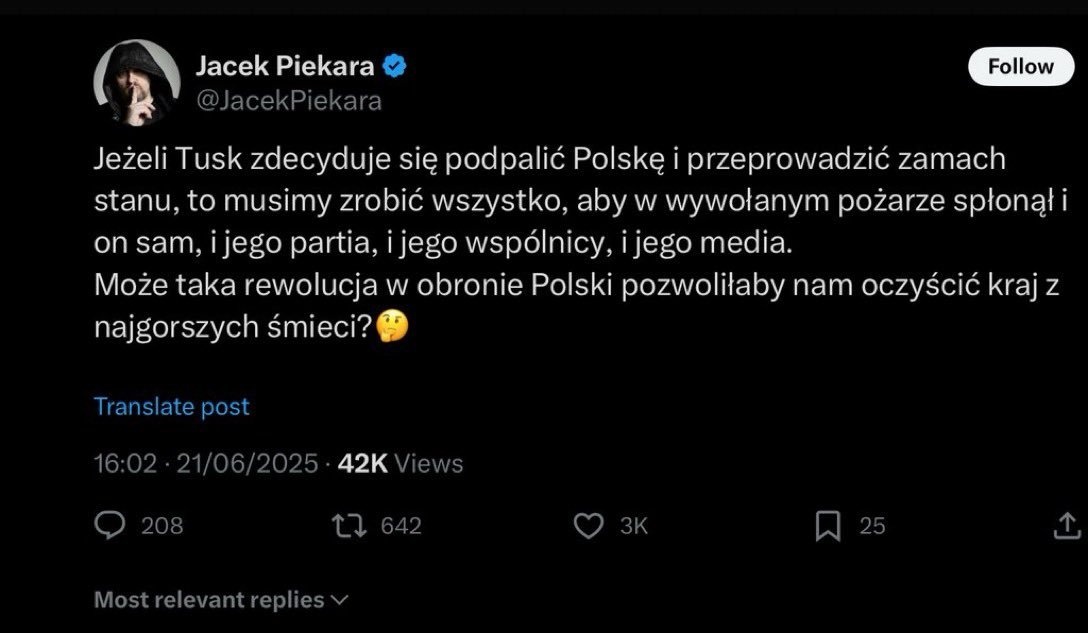Translate the post to English
The width and height of the screenshot is (1088, 633).
(x=172, y=407)
